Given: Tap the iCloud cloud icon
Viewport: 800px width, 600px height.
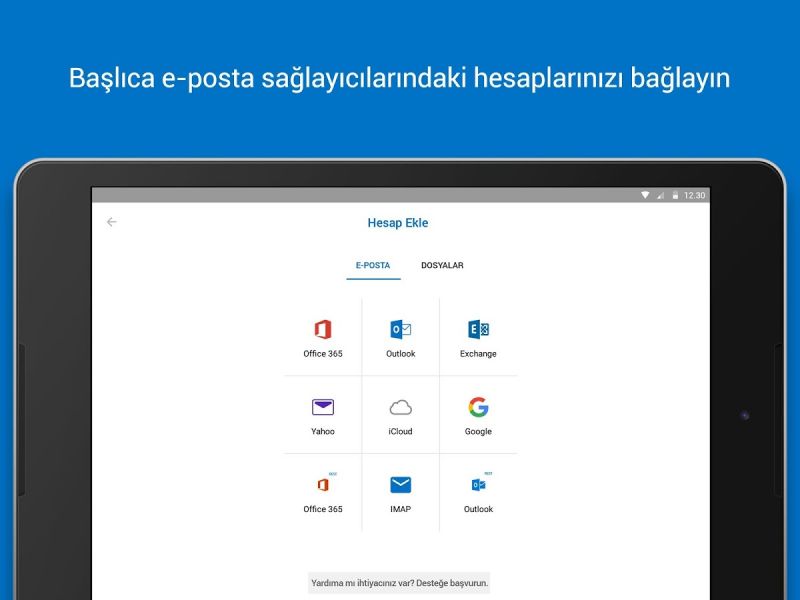Looking at the screenshot, I should 401,407.
